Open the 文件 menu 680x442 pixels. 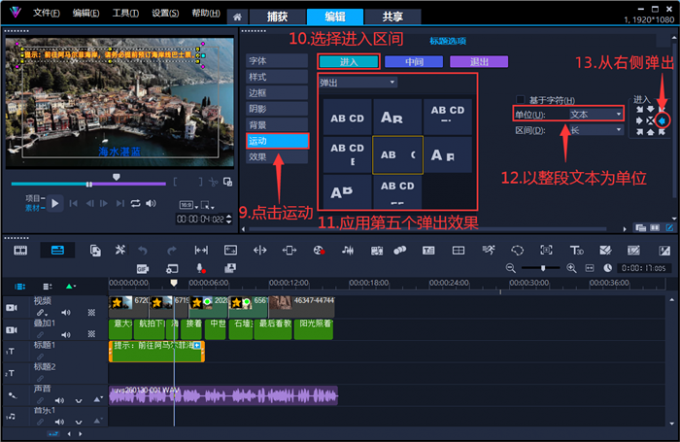(x=44, y=13)
